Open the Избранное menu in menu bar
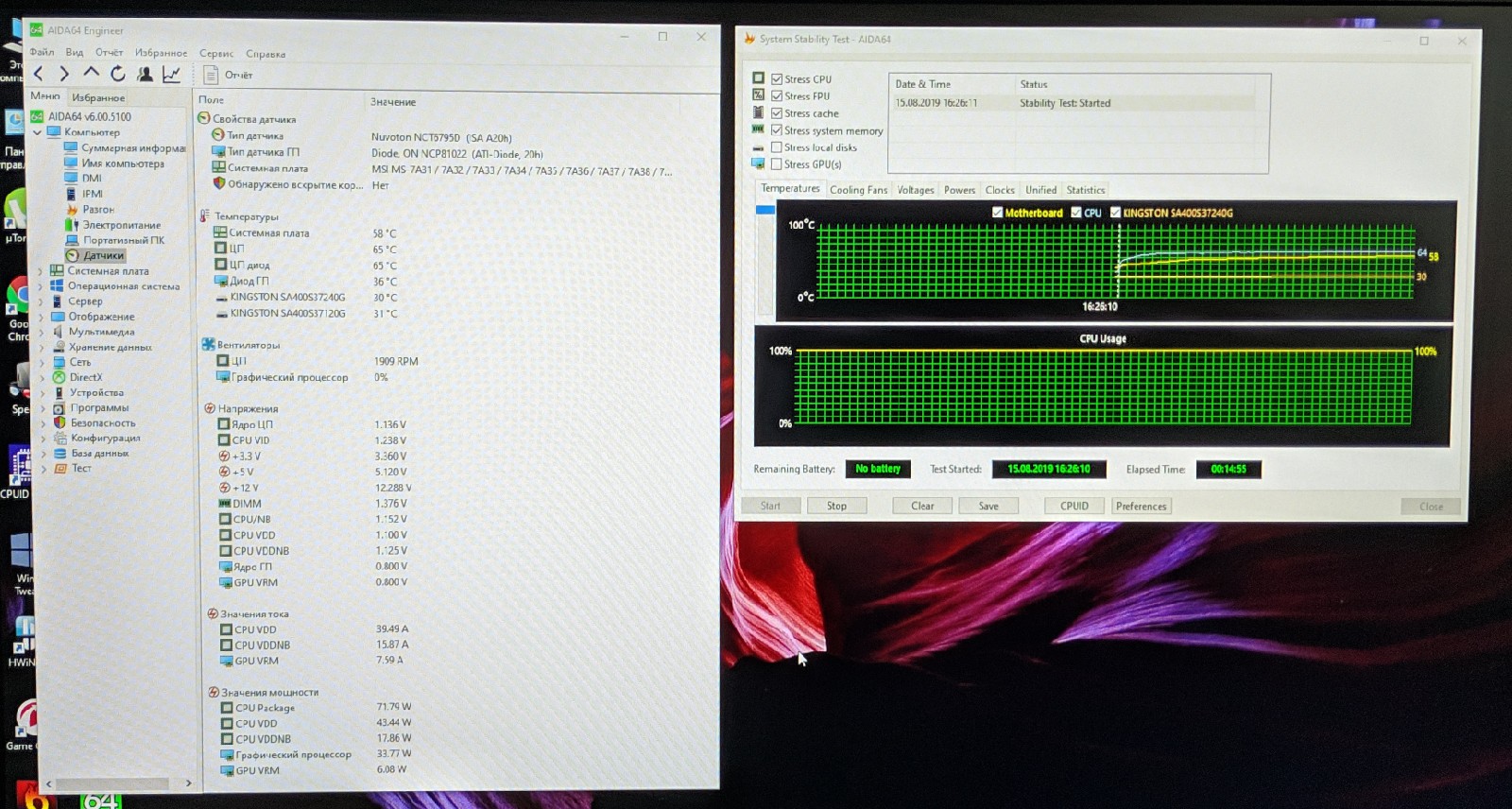This screenshot has height=809, width=1512. tap(161, 53)
